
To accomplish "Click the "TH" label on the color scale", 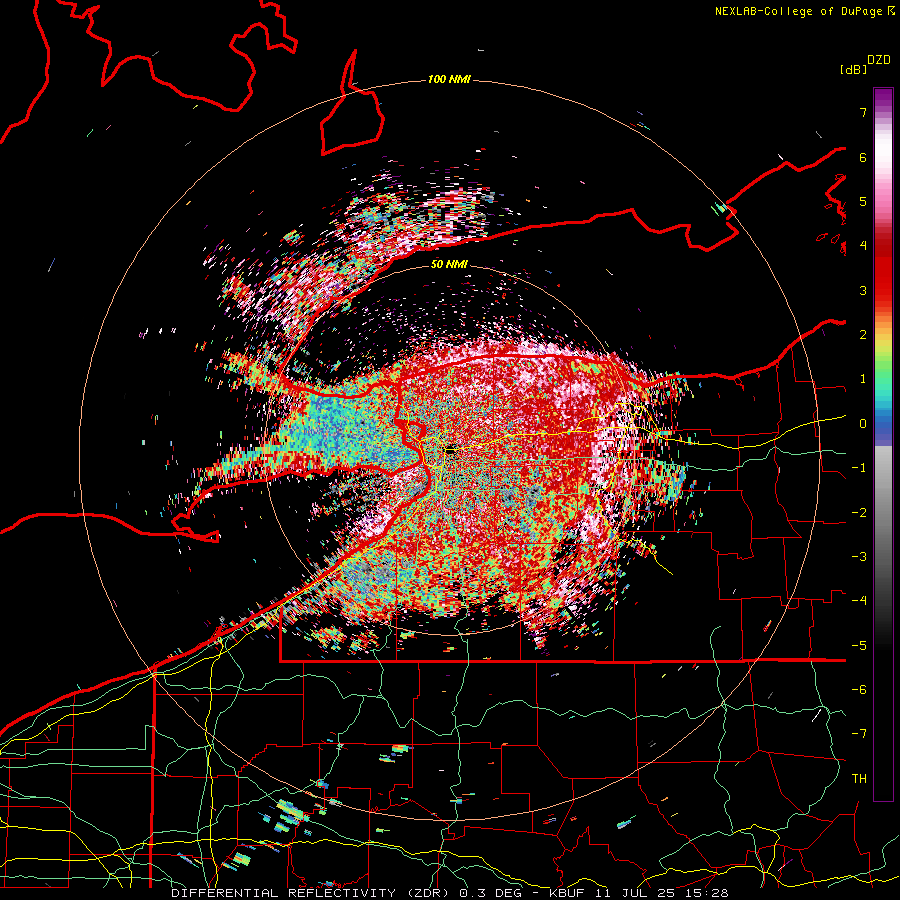I will point(859,778).
